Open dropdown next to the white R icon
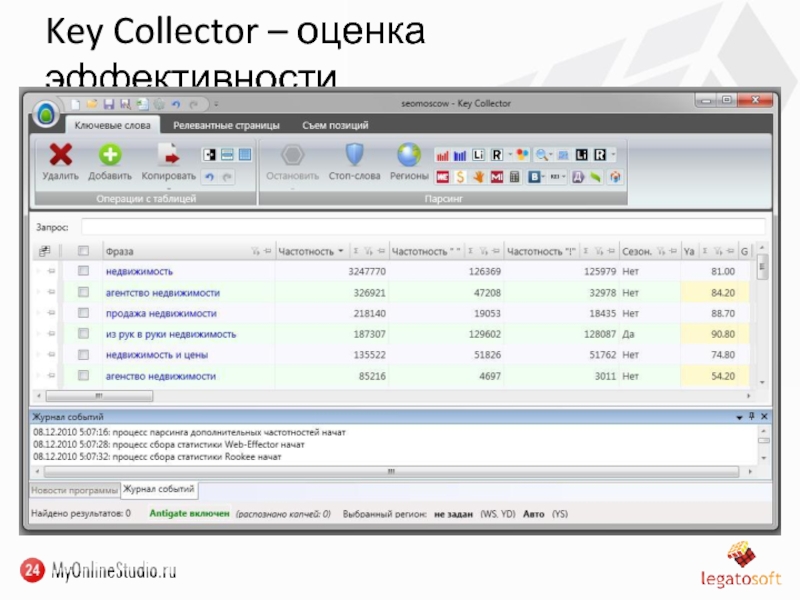Image resolution: width=800 pixels, height=600 pixels. pos(509,155)
